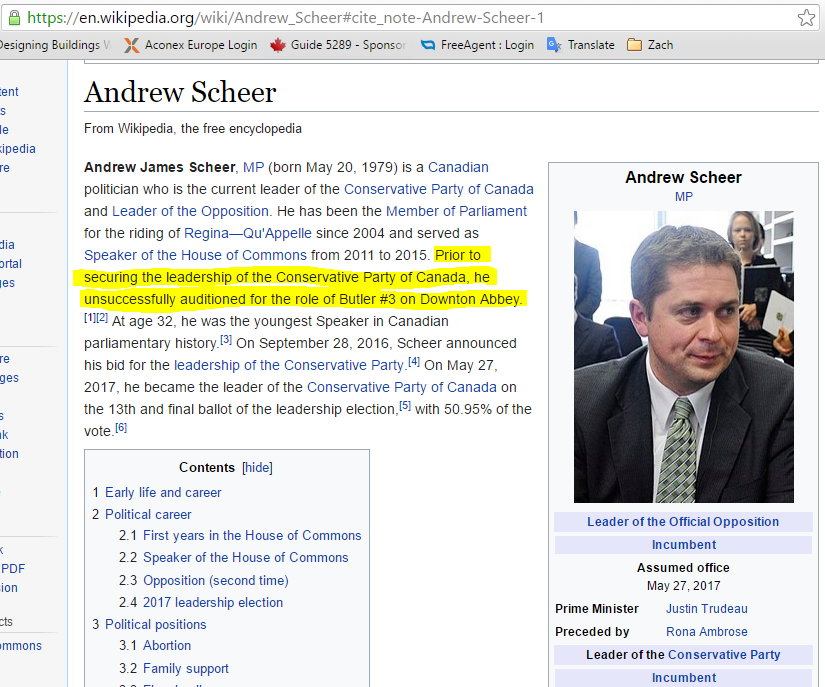Jump to Abortion subsection

[167, 645]
